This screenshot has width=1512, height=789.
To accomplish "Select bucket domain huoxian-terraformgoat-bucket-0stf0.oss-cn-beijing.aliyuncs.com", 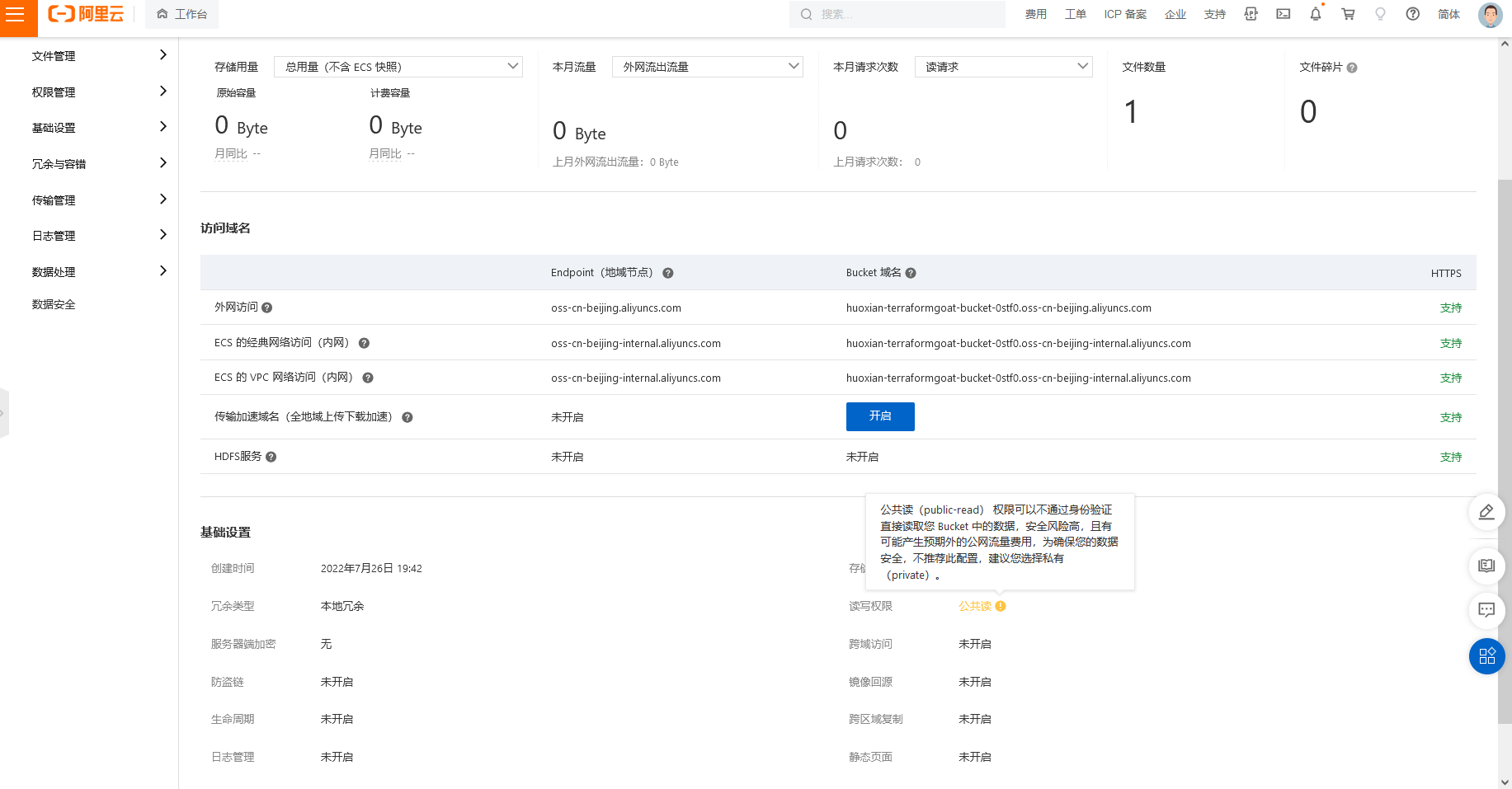I will point(999,308).
